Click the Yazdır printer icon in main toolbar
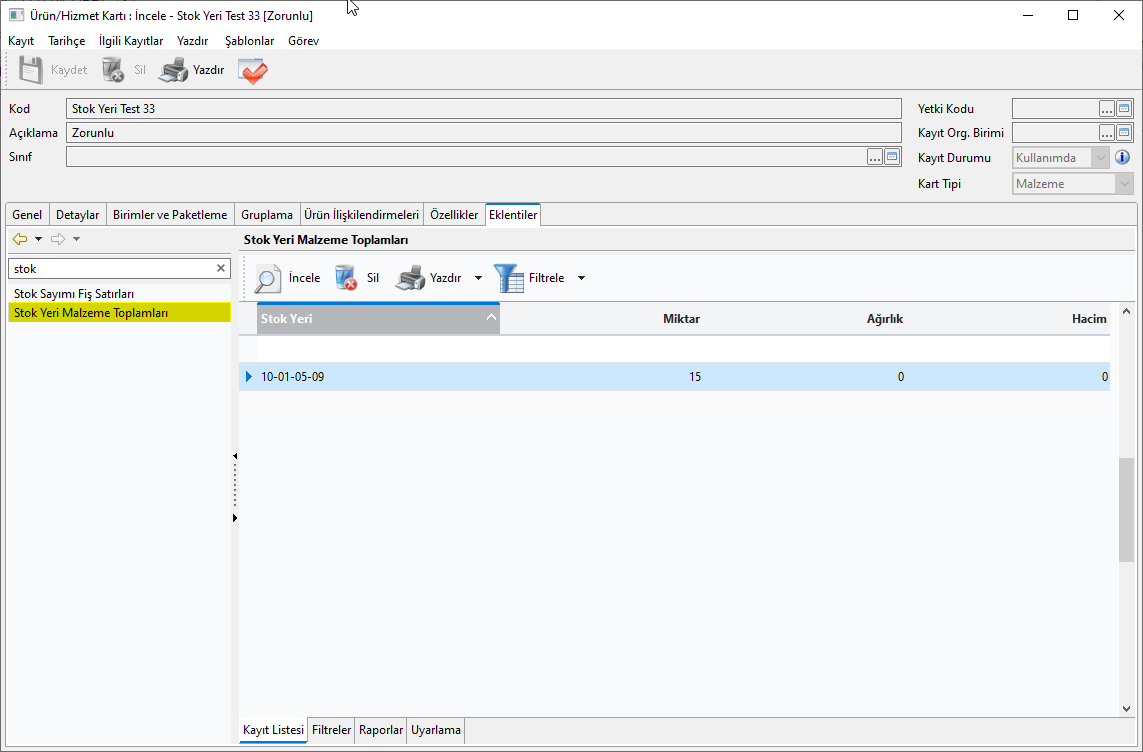 click(x=174, y=70)
